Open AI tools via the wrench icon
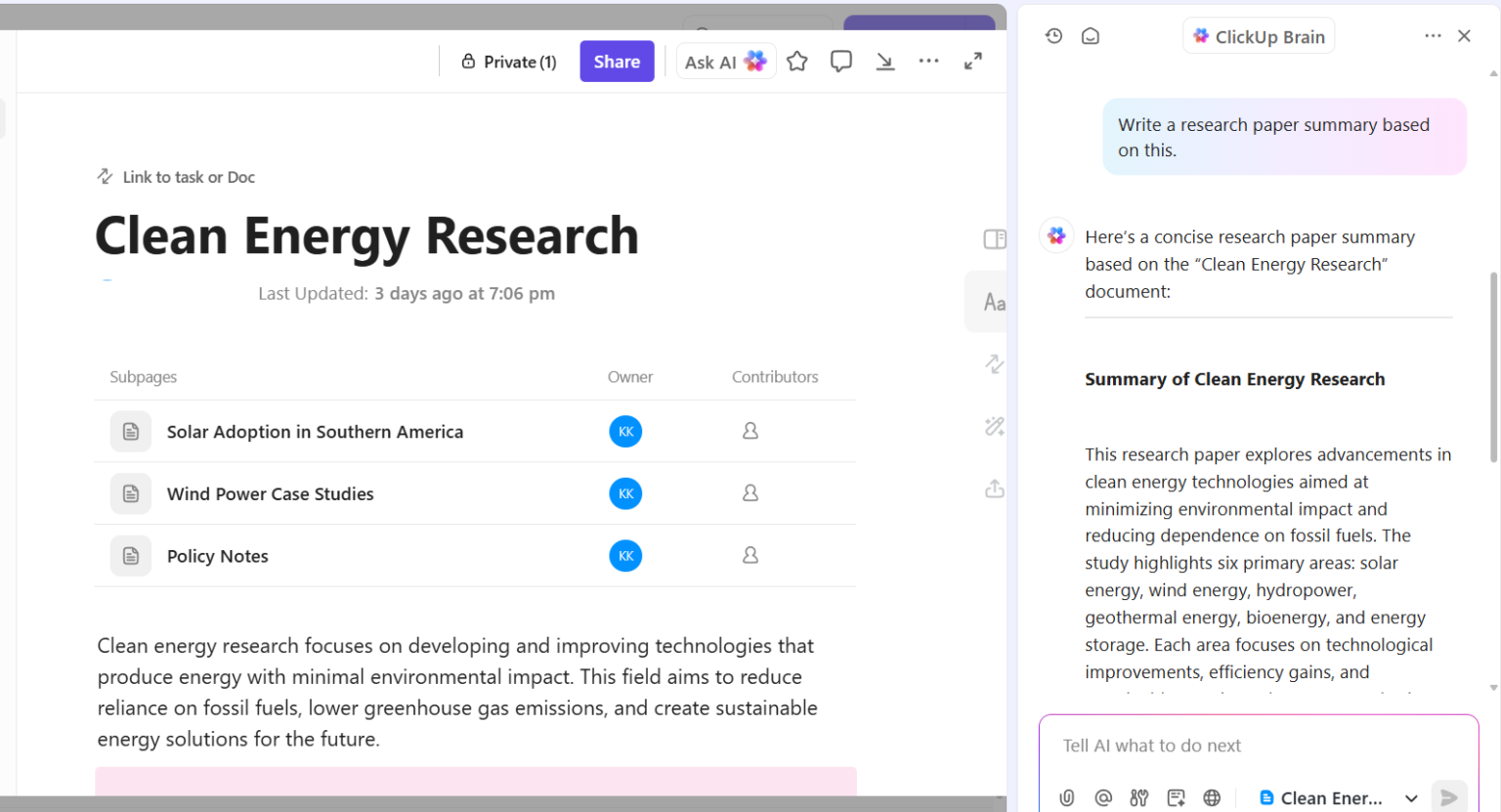The height and width of the screenshot is (812, 1501). coord(1139,796)
